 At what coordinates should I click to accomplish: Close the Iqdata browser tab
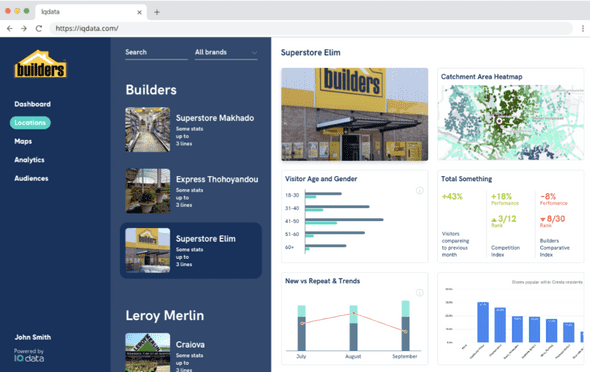tap(139, 12)
